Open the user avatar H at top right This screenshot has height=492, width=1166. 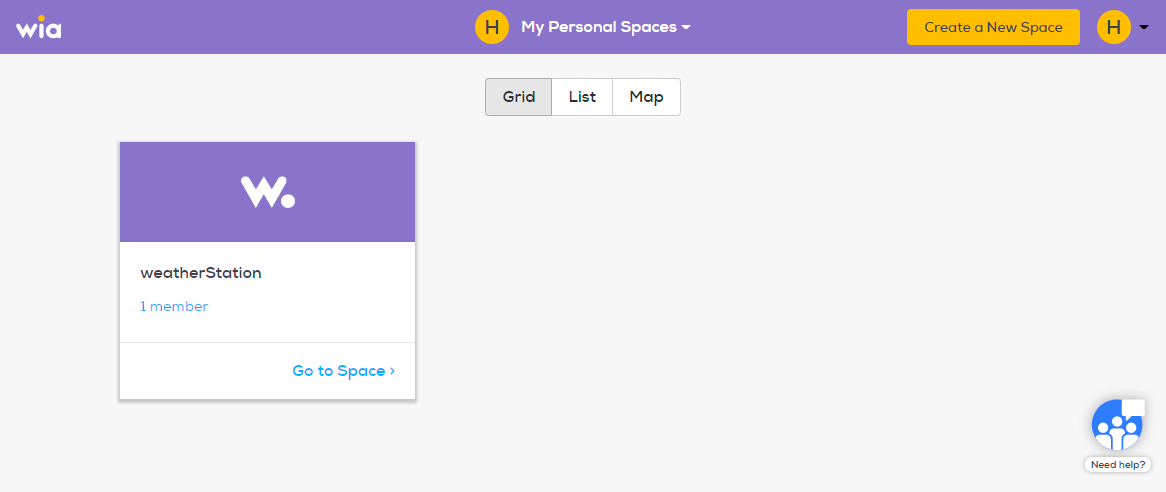point(1113,27)
